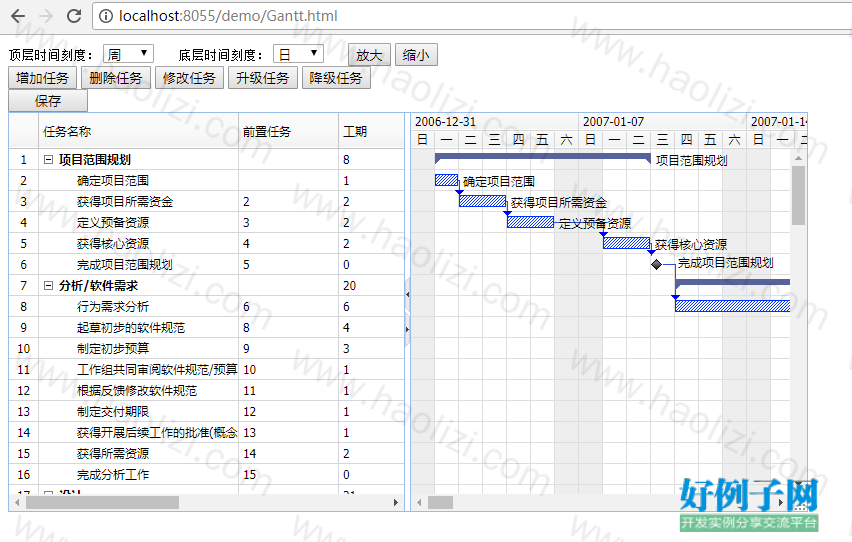Click predecessor cell 14 of 获得所需资源

click(x=289, y=453)
